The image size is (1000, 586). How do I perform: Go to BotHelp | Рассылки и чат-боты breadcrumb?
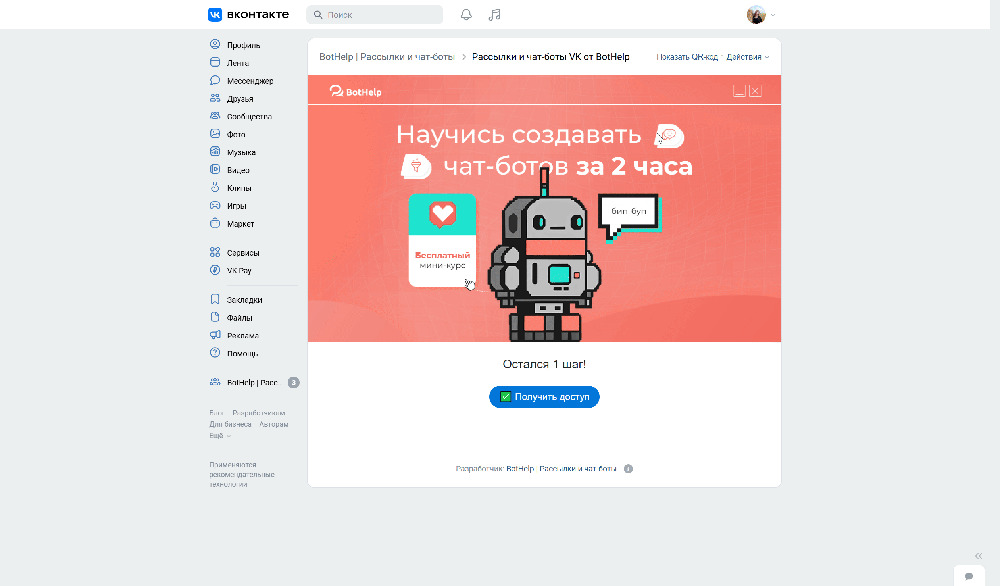click(x=386, y=57)
